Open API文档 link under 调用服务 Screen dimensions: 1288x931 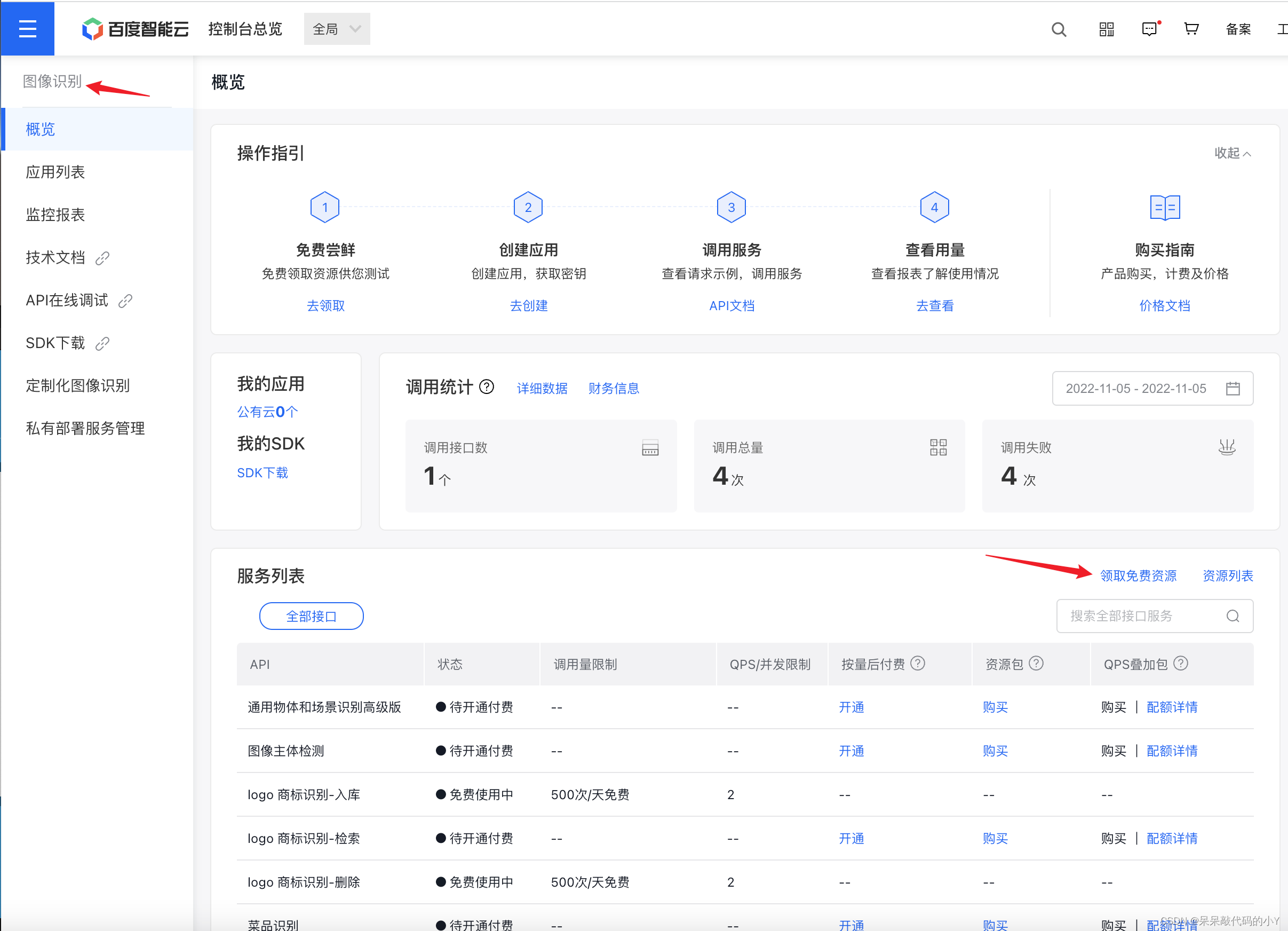[x=732, y=305]
